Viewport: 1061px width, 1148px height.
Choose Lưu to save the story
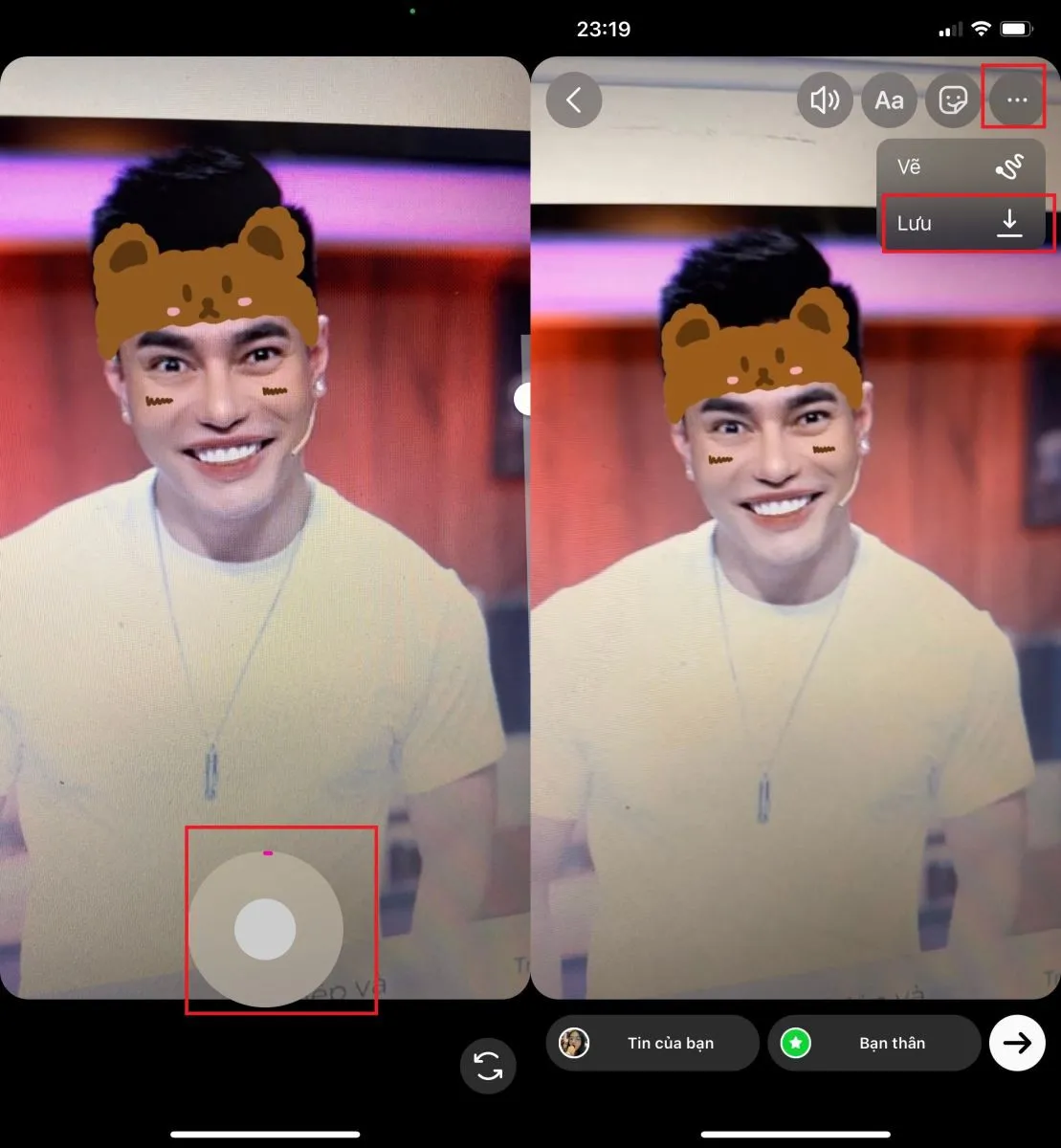916,224
